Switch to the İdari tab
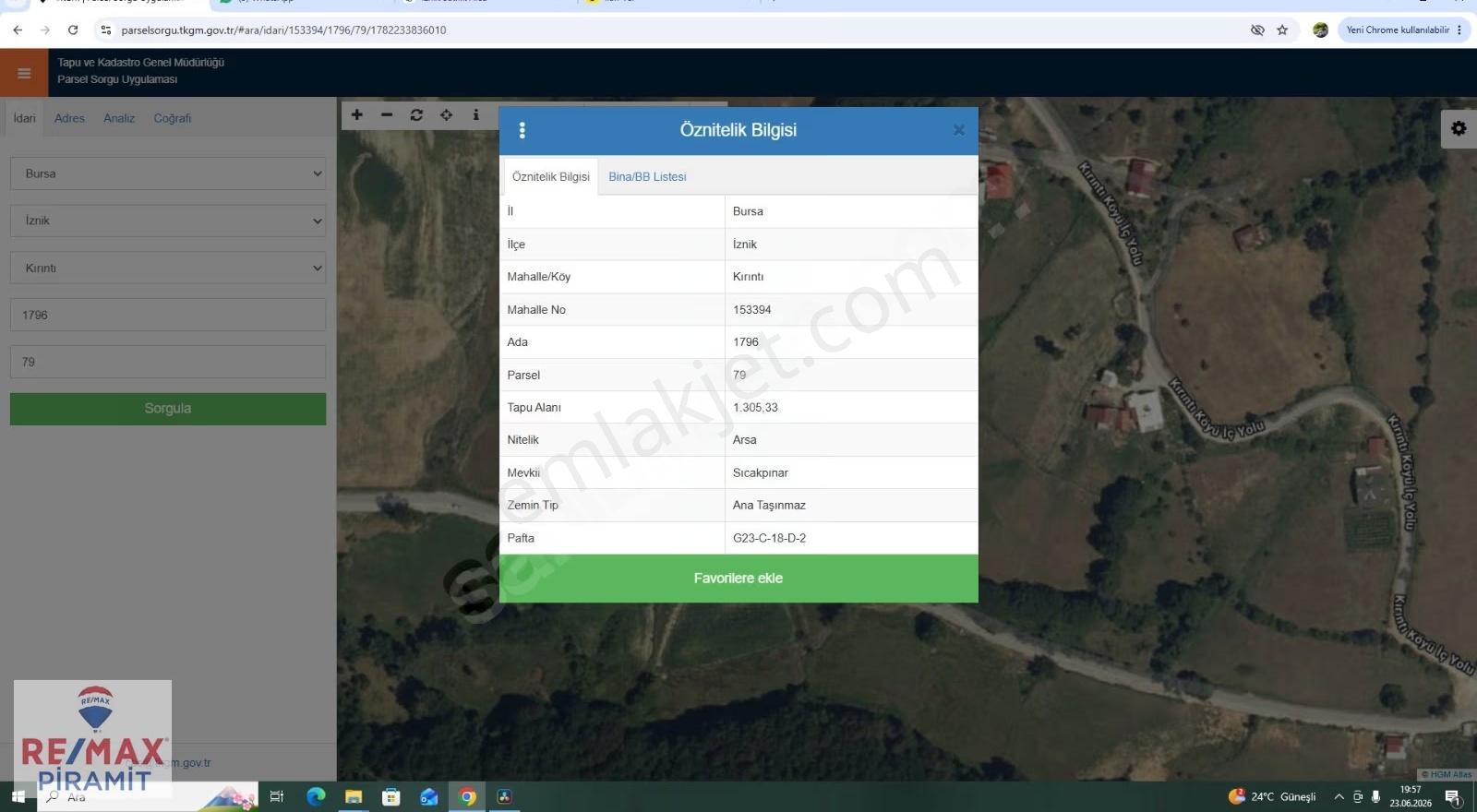The image size is (1477, 812). click(x=24, y=118)
